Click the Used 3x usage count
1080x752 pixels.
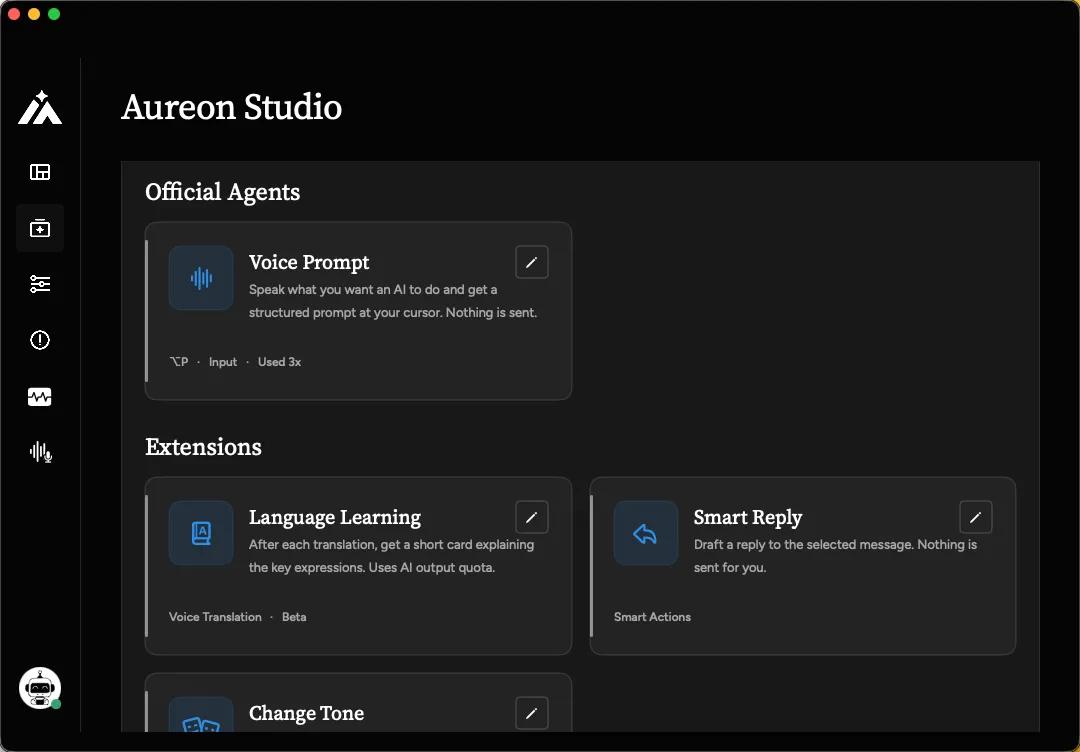point(280,362)
